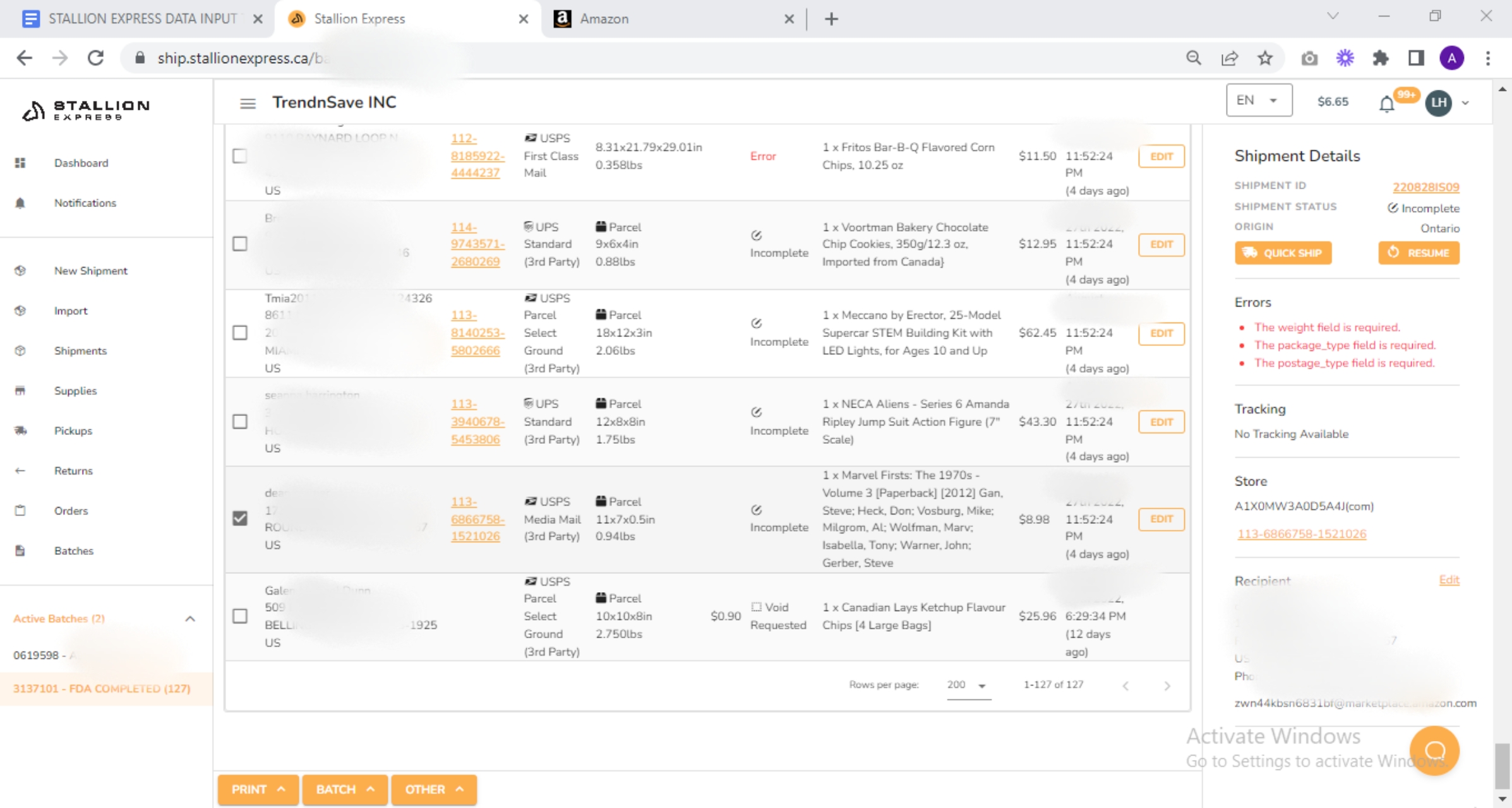
Task: Uncheck the Marvel Firsts shipment checkbox
Action: click(240, 518)
